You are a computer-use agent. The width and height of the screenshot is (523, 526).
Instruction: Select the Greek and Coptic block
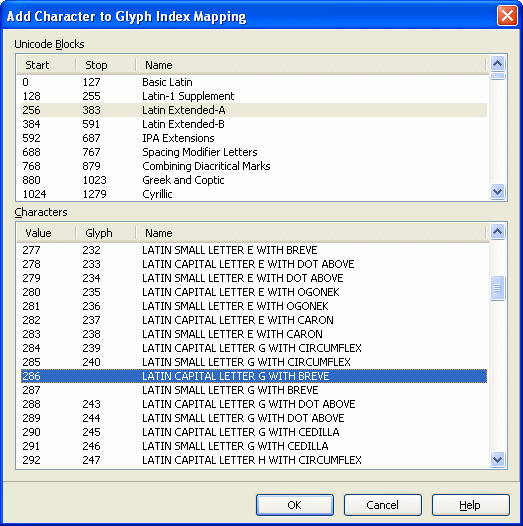coord(254,180)
